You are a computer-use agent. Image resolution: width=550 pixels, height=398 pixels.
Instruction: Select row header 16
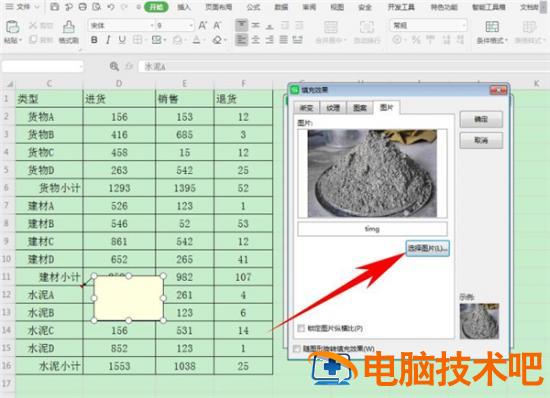(7, 366)
